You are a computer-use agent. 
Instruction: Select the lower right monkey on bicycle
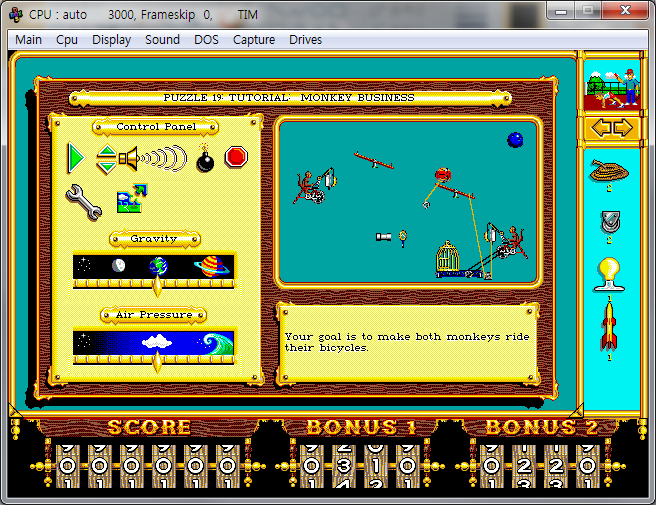pos(511,244)
